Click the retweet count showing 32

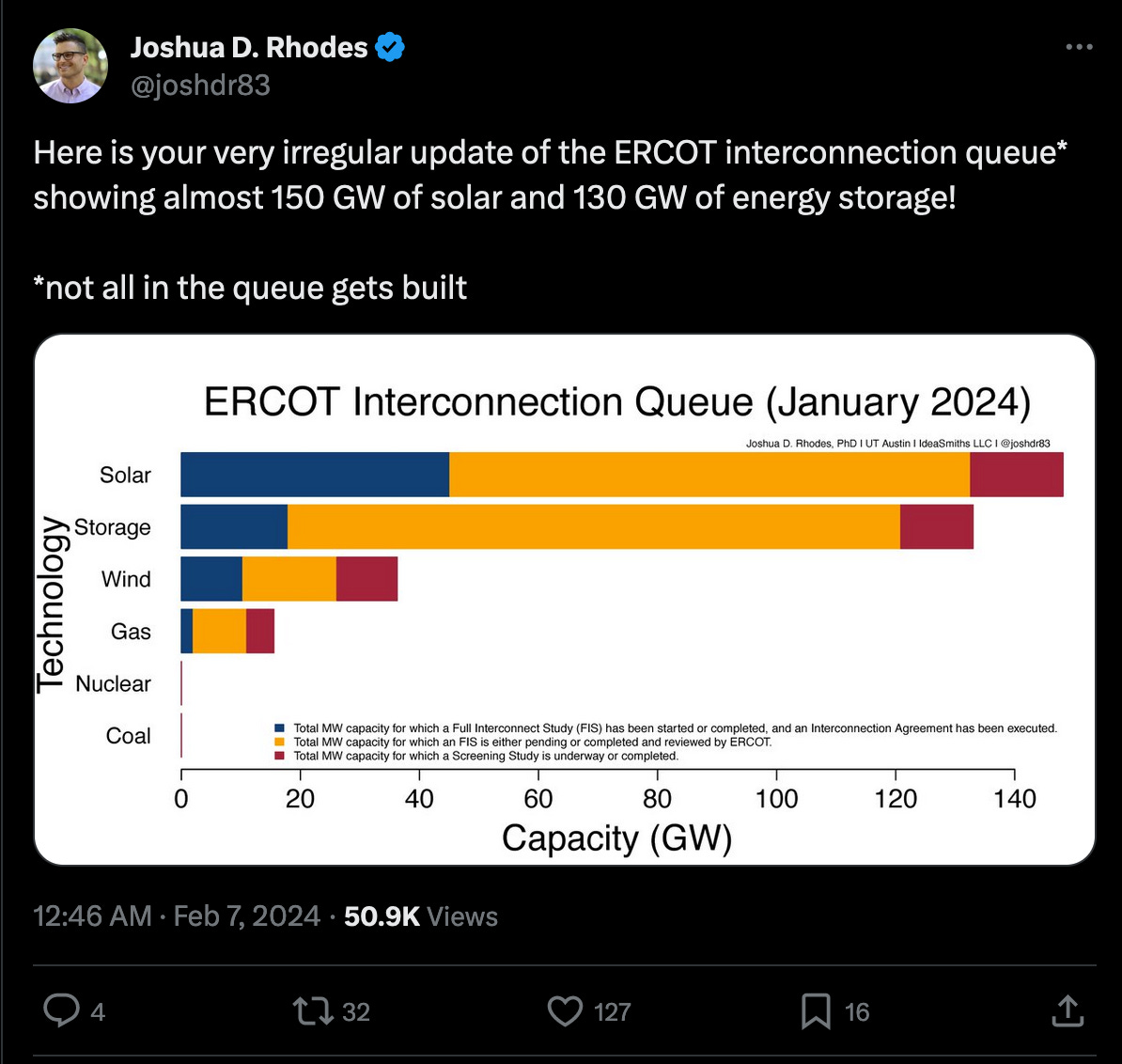click(355, 1013)
